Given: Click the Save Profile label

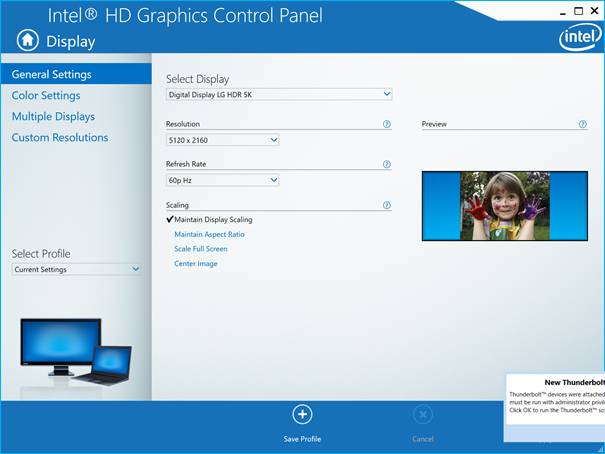Looking at the screenshot, I should click(302, 439).
